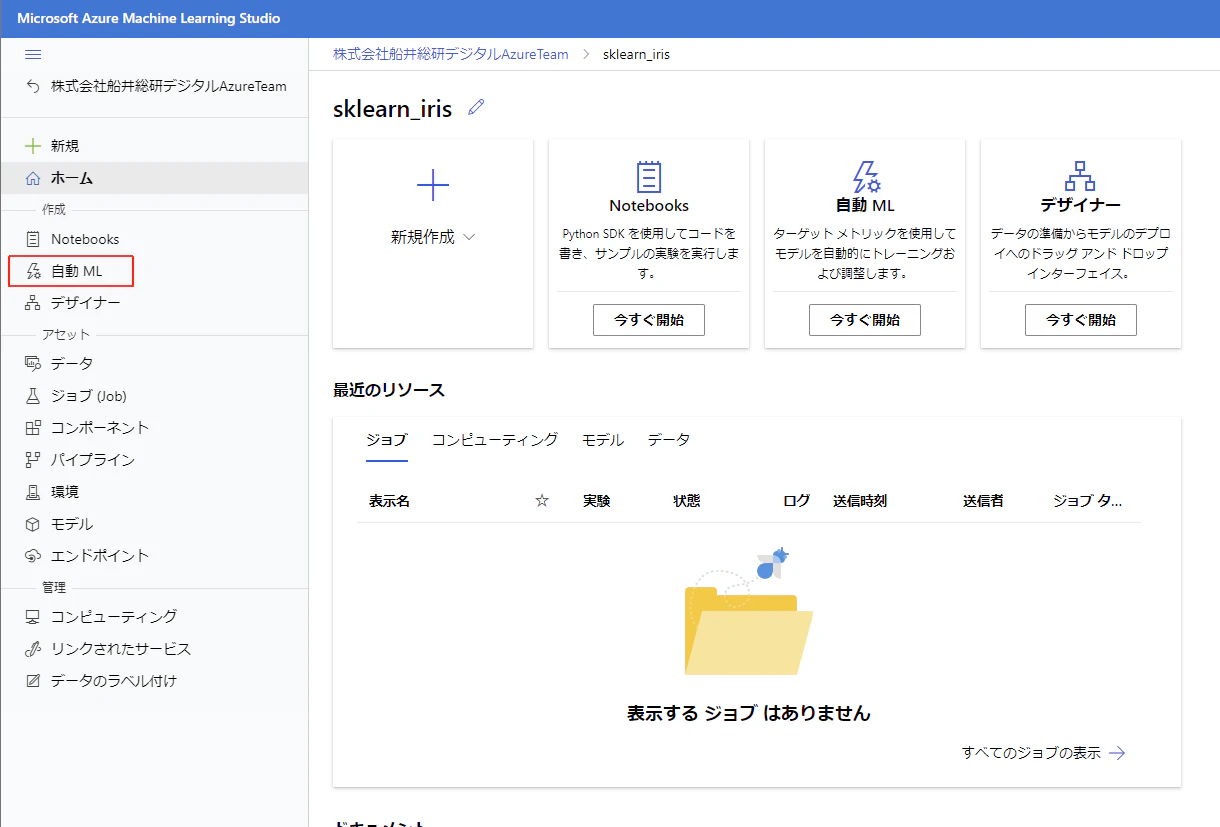Image resolution: width=1220 pixels, height=827 pixels.
Task: Click the デザイナー icon in the sidebar
Action: pos(33,303)
